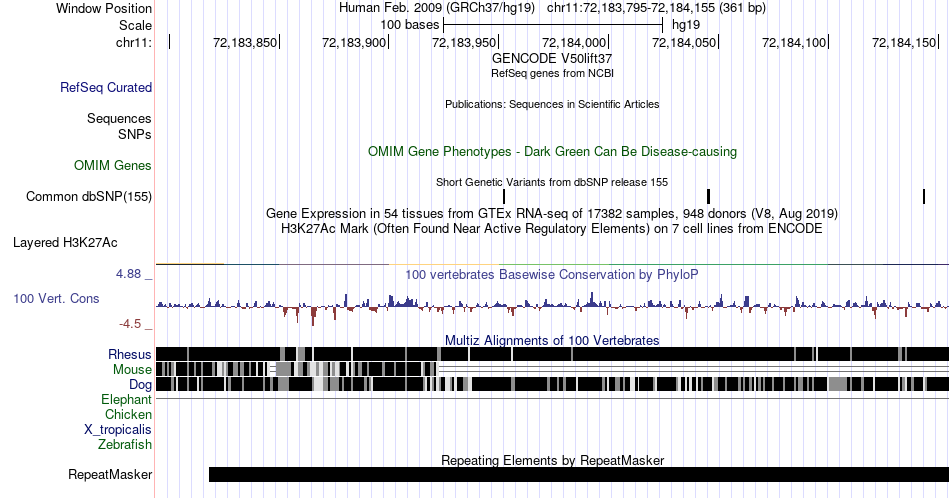Click the RefSeq genes from NCBI title
This screenshot has width=950, height=498.
(x=552, y=73)
